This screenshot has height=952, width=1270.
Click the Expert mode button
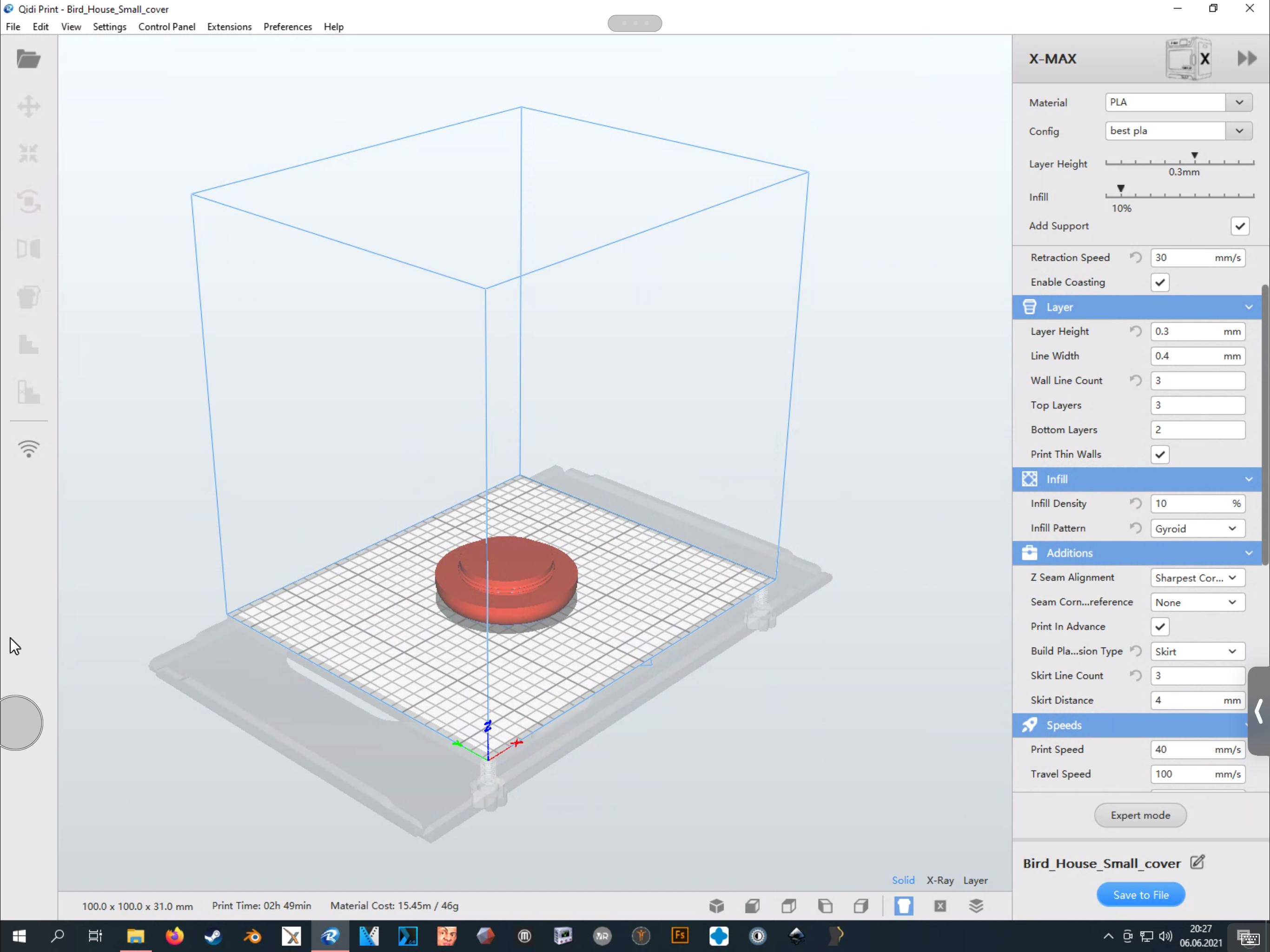[x=1140, y=815]
